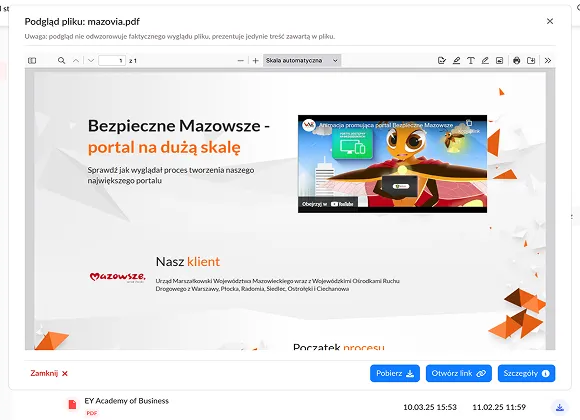Zoom out with the minus button
580x420 pixels.
(240, 60)
